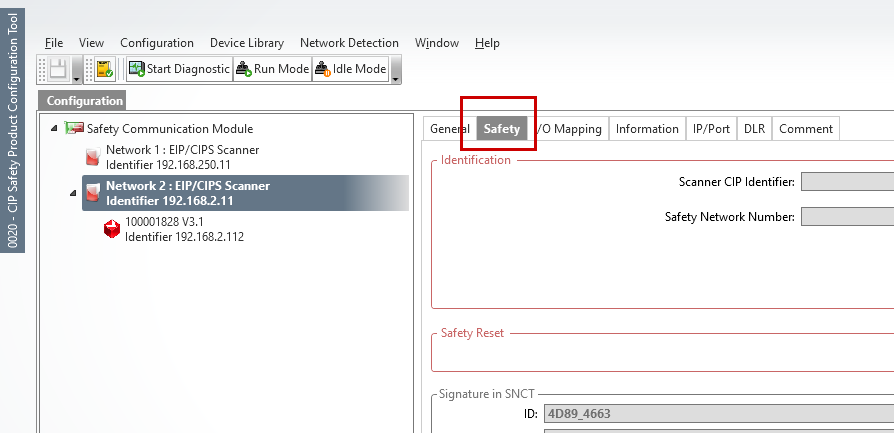The height and width of the screenshot is (433, 894).
Task: Click the red cube icon of device 100001828
Action: click(112, 229)
